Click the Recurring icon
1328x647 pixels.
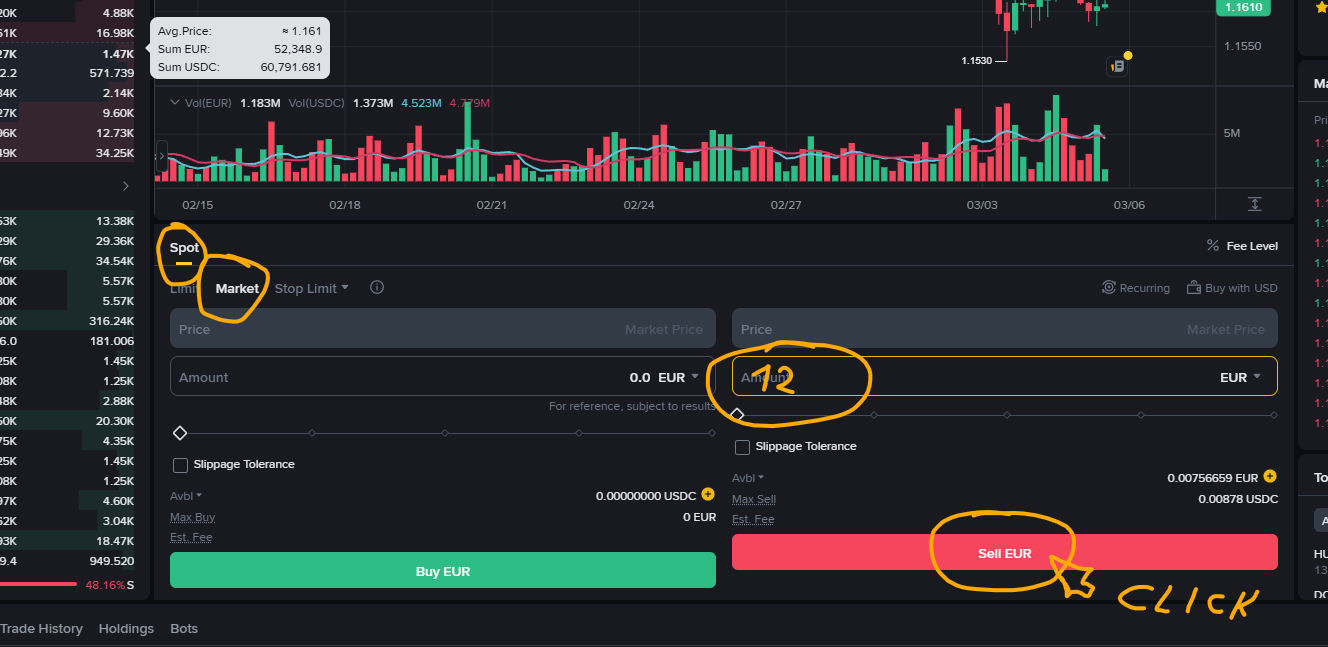pos(1109,288)
